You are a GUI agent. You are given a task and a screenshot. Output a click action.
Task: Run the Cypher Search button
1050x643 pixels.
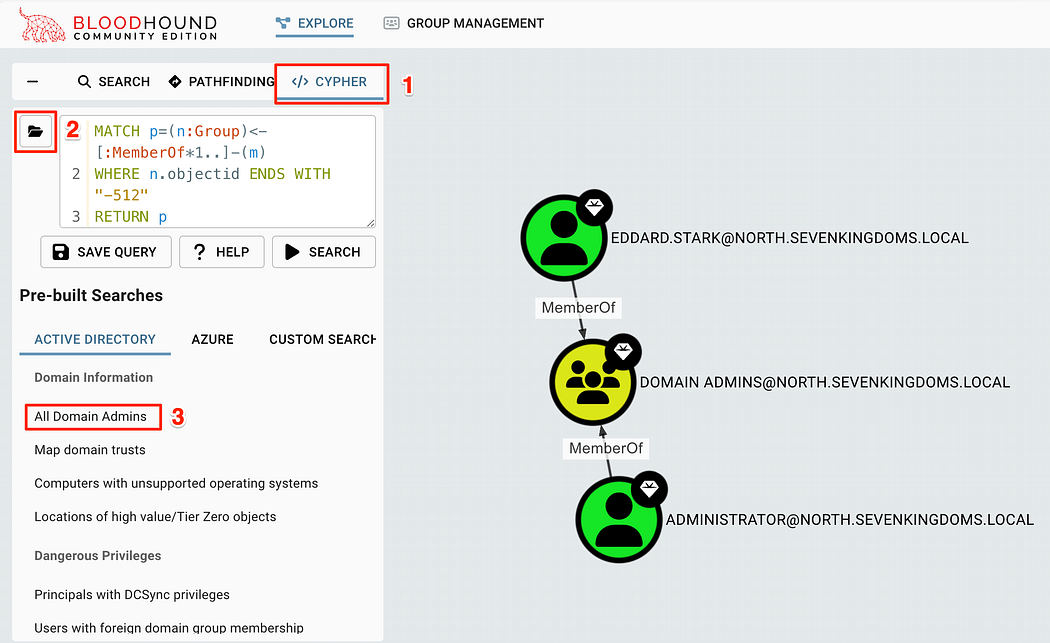323,252
